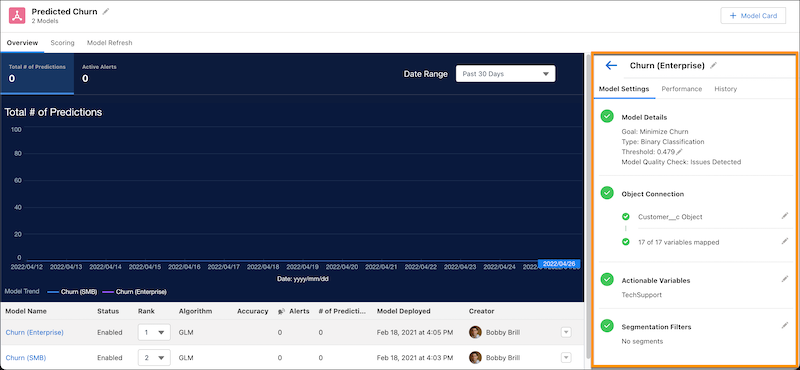
Task: Sort by Model Deployed column header
Action: click(404, 311)
